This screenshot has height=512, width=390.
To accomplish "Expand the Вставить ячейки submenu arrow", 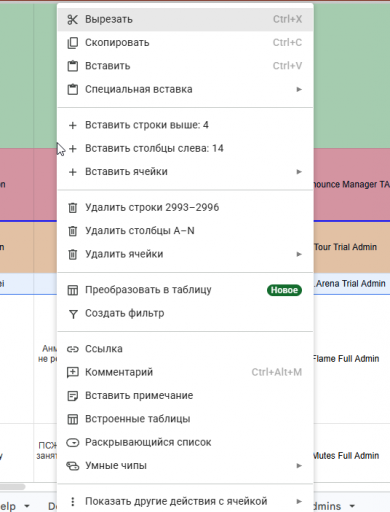I will point(299,172).
